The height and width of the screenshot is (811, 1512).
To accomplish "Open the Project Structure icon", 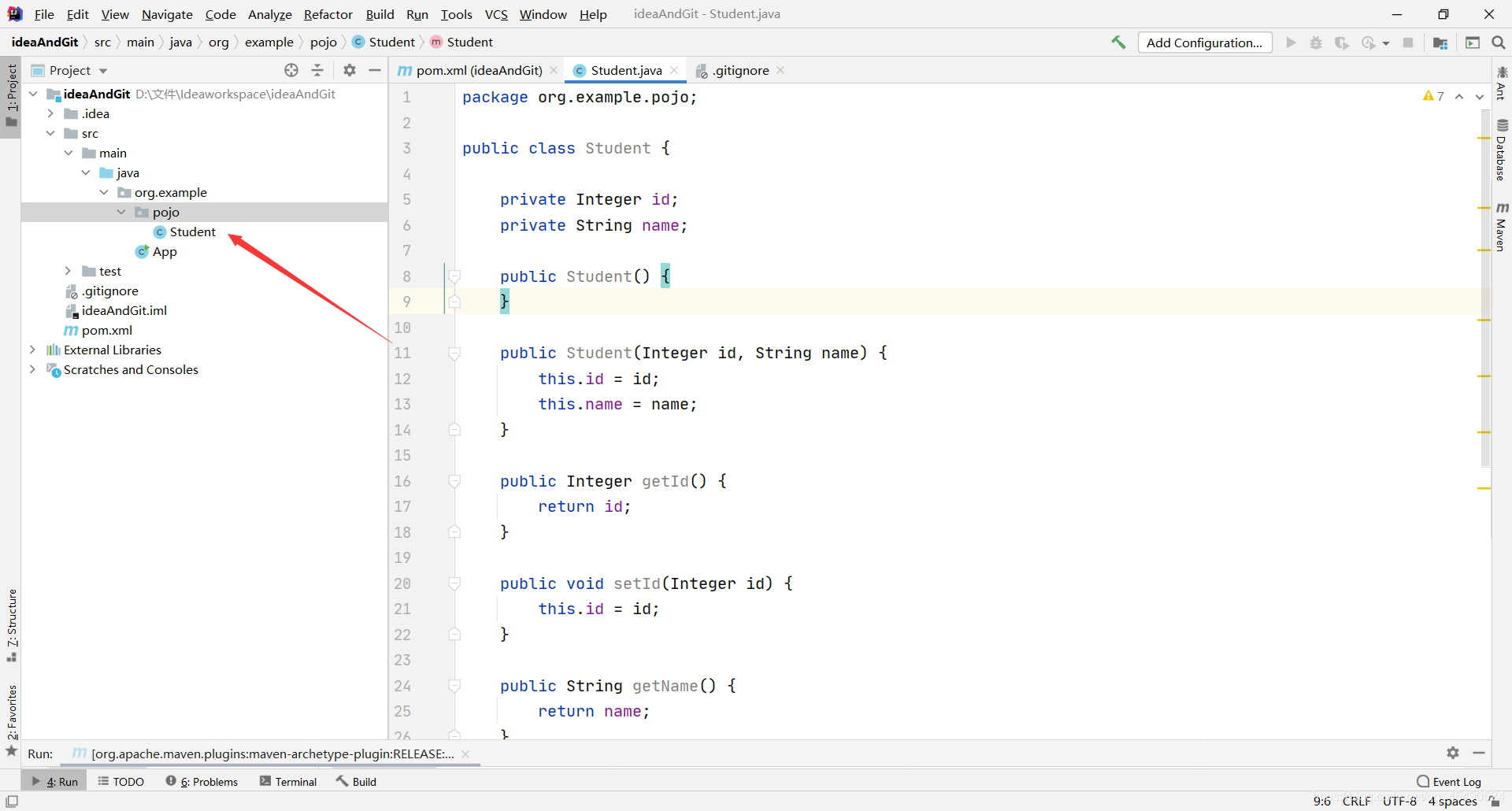I will [x=1440, y=43].
